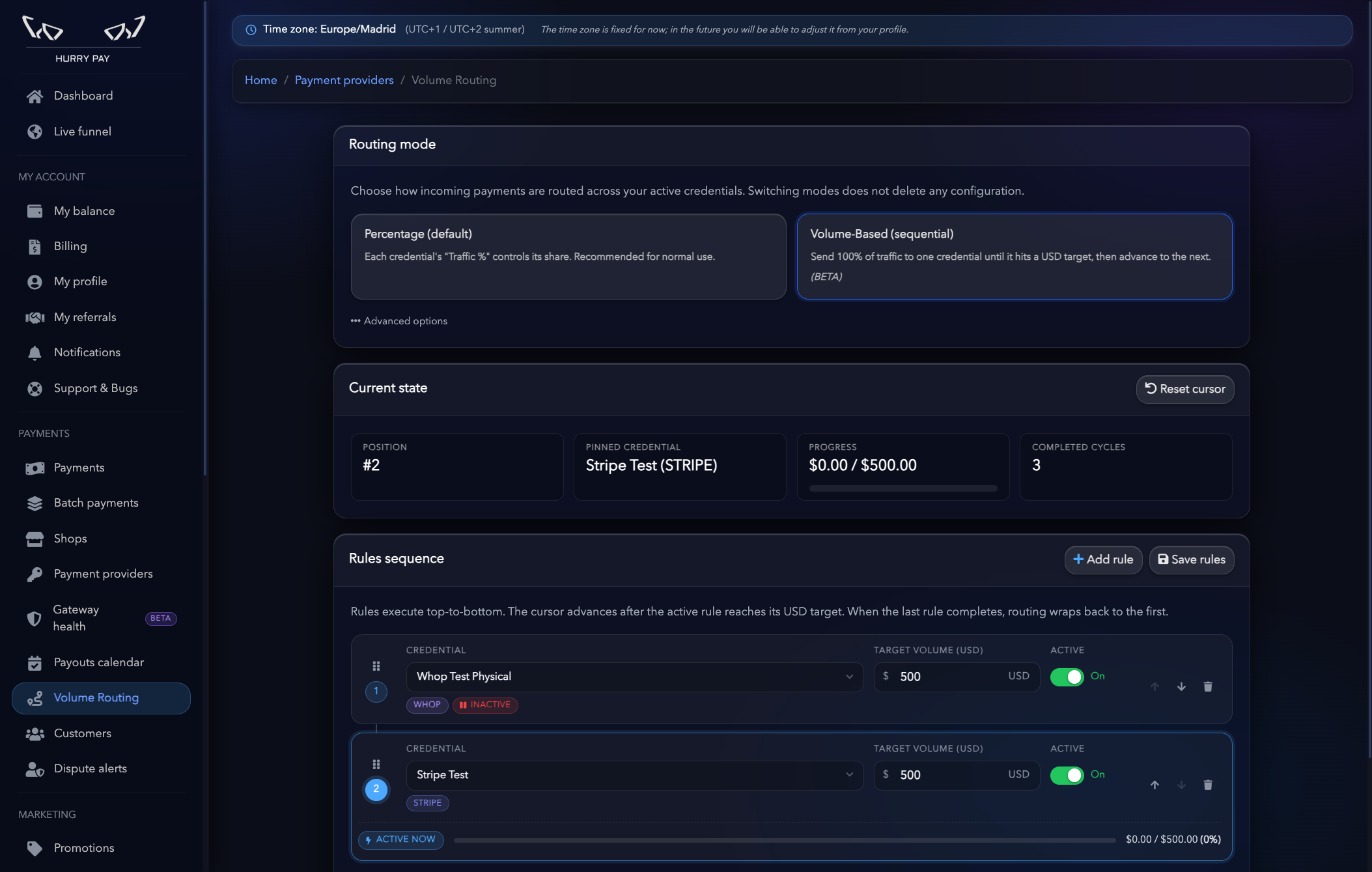Click the Support & Bugs lifebuoy icon

click(x=35, y=388)
